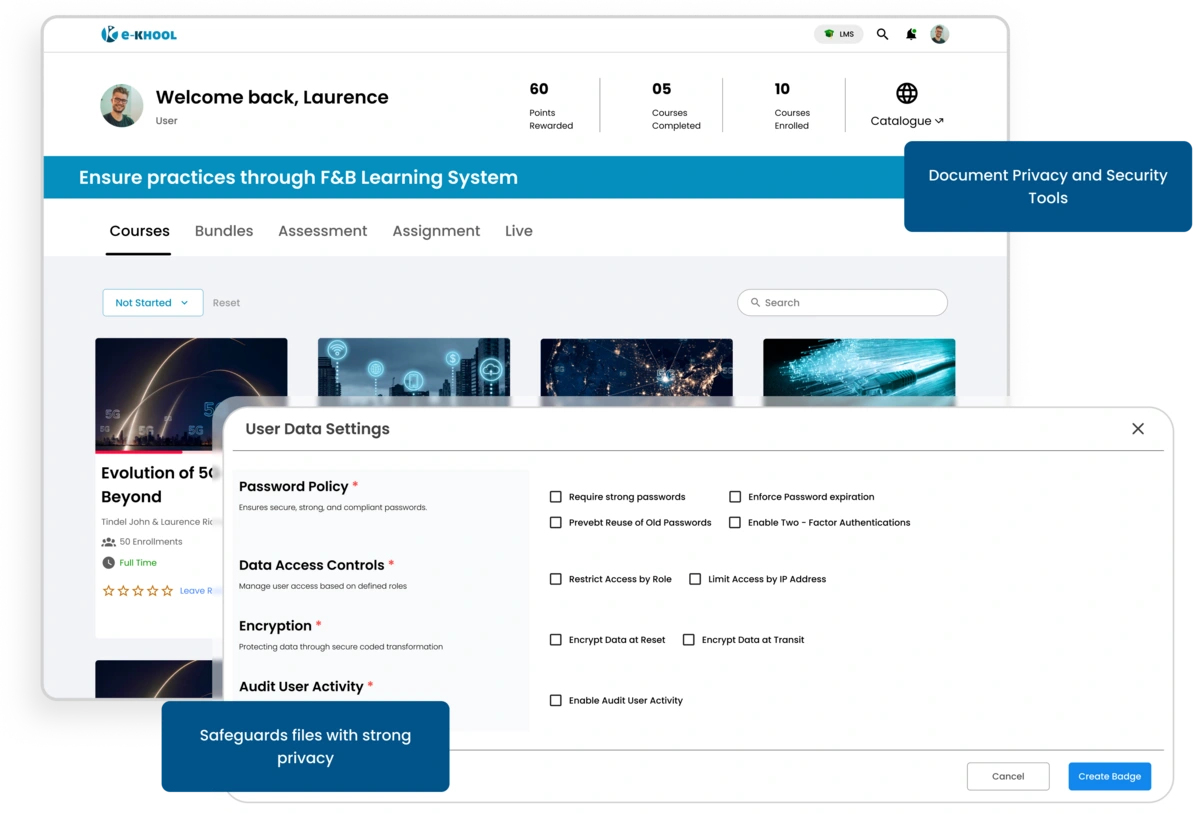
Task: Click the search magnifier inside the course search bar
Action: 756,302
